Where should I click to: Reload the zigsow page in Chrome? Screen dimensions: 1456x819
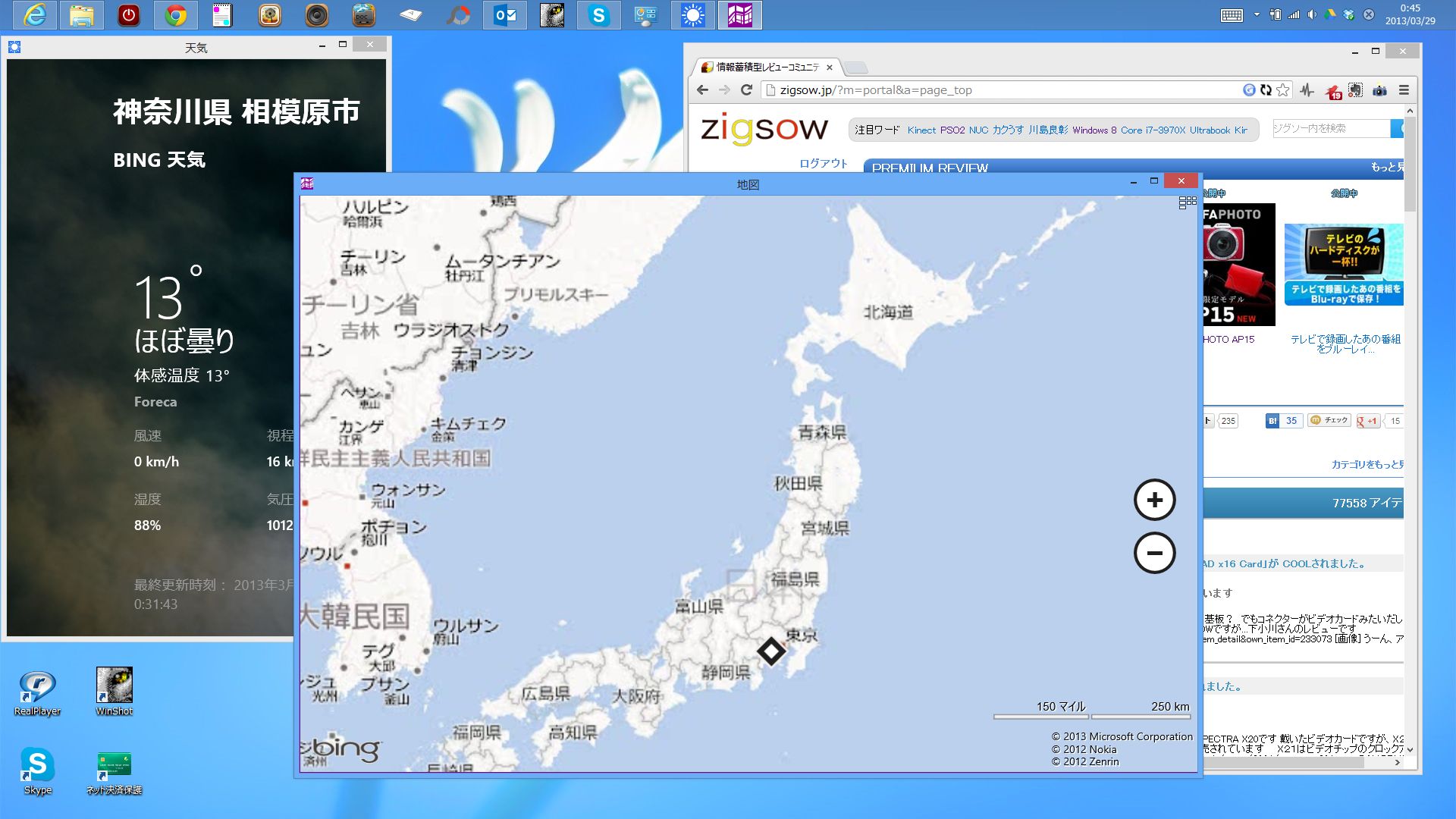(746, 90)
